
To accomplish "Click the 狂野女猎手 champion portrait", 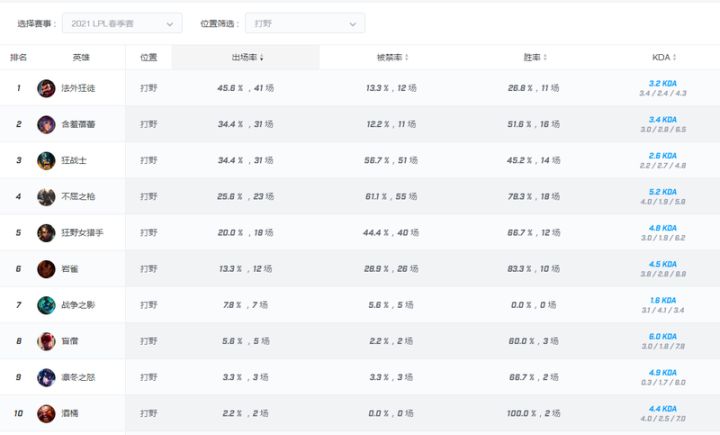I will [46, 233].
